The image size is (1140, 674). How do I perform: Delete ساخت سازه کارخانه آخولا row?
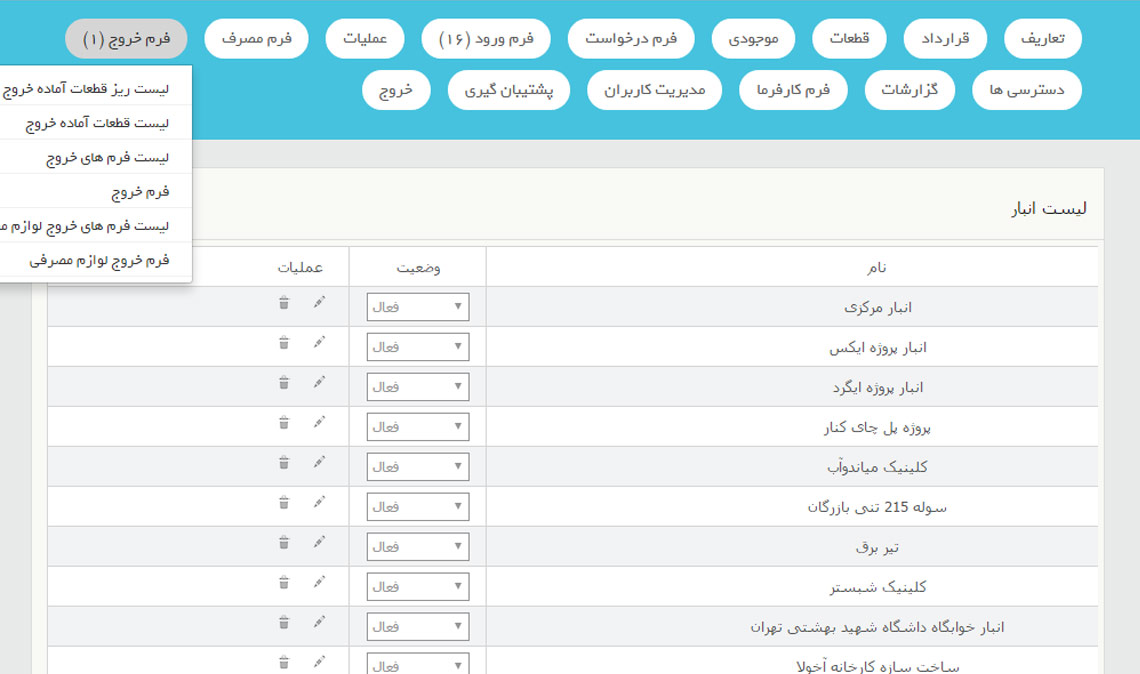[x=284, y=662]
